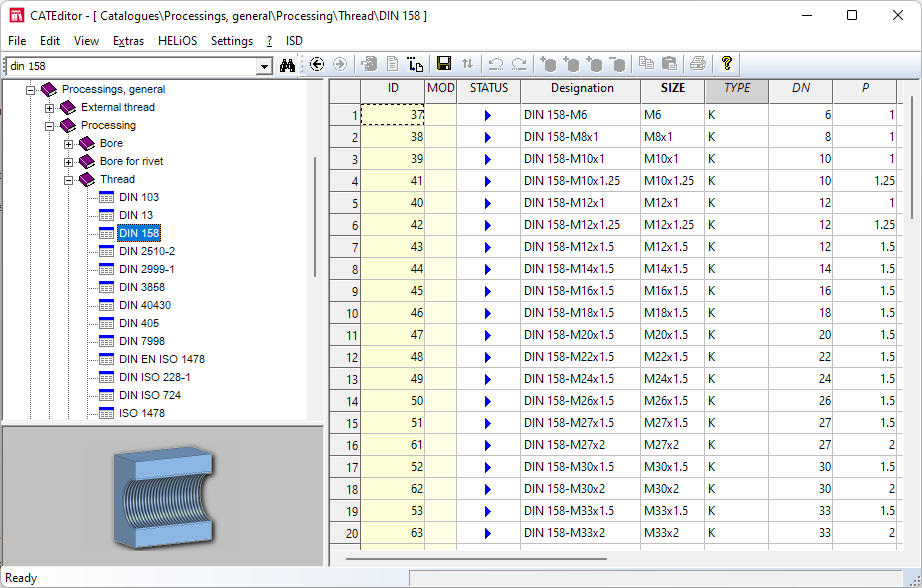Collapse the Processings, general node

[x=31, y=90]
